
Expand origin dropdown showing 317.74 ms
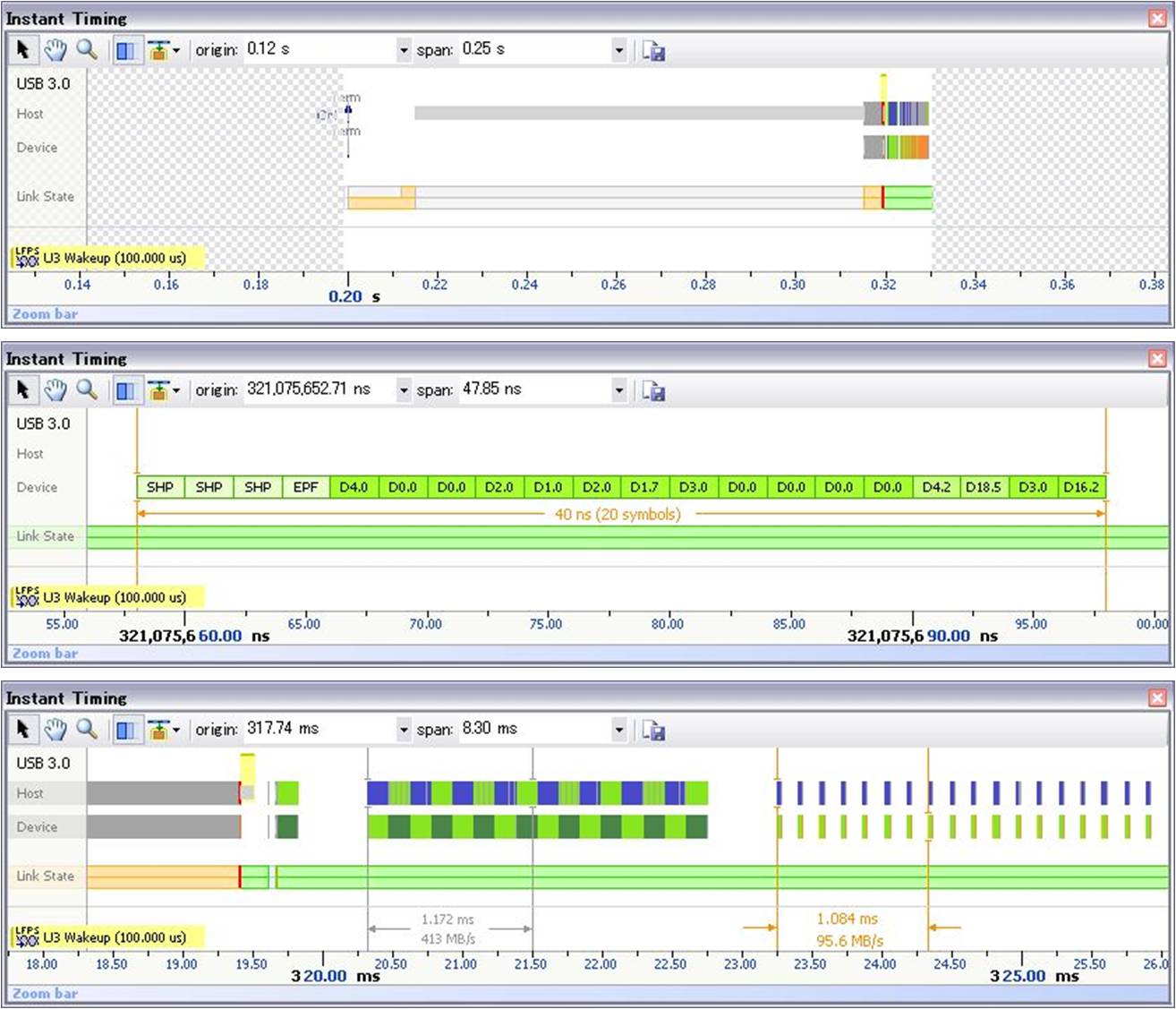404,730
